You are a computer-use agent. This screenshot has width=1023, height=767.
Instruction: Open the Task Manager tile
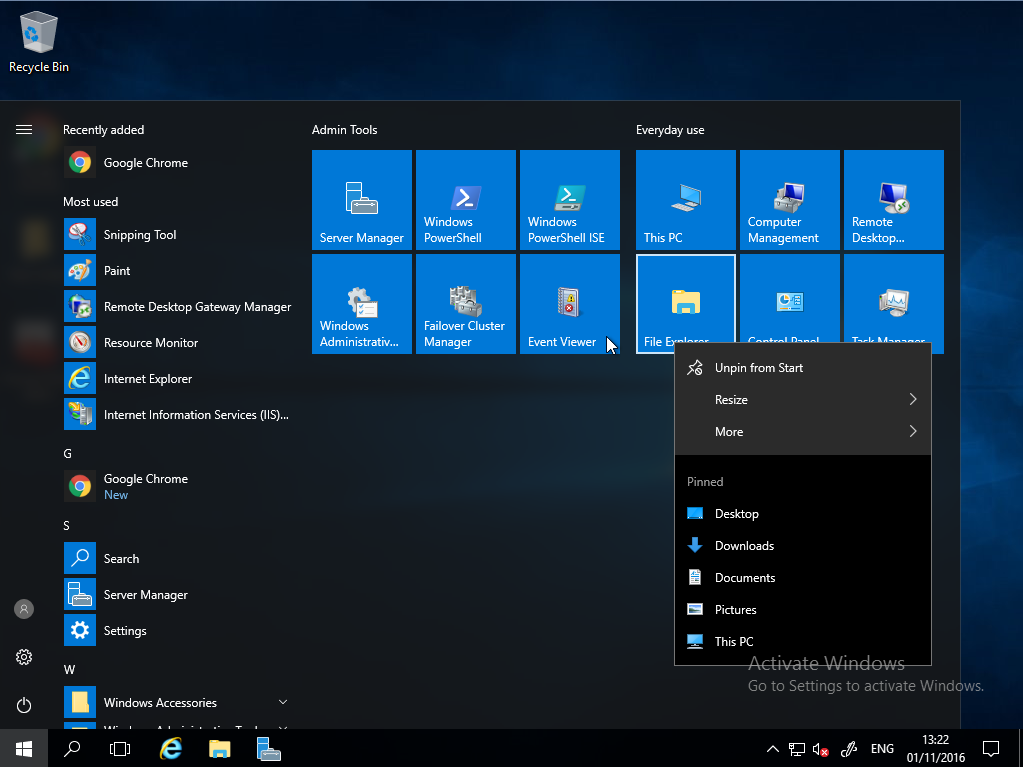click(893, 299)
